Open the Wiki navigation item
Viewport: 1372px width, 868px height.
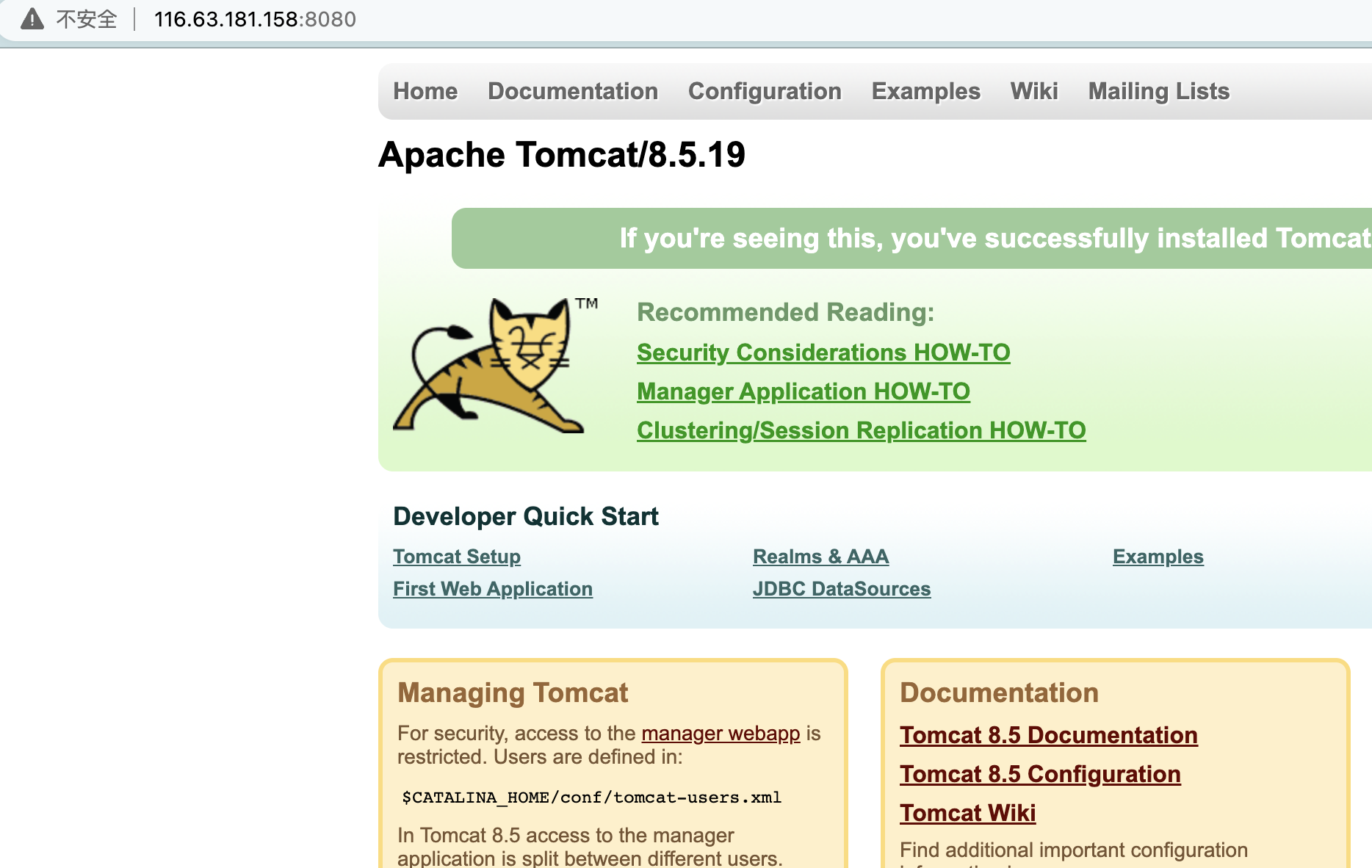pyautogui.click(x=1034, y=91)
